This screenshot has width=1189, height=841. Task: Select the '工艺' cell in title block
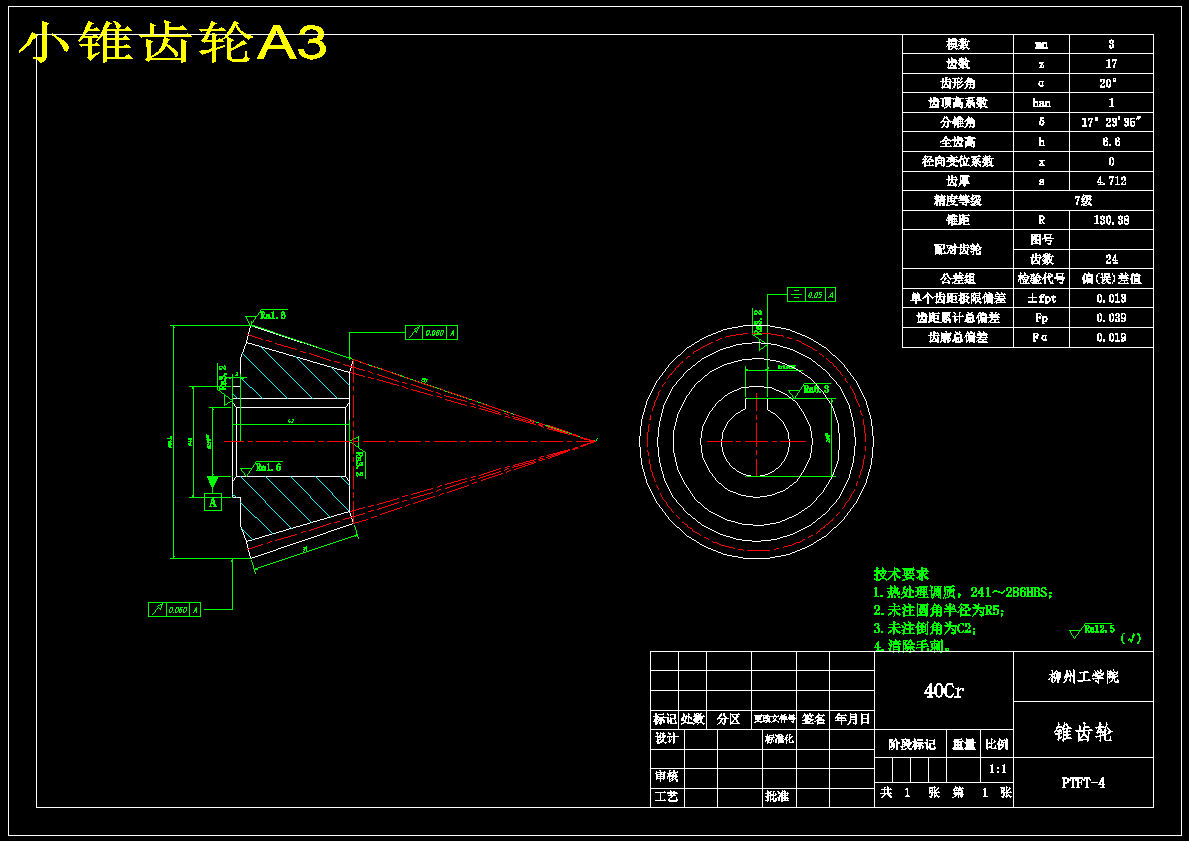coord(667,797)
